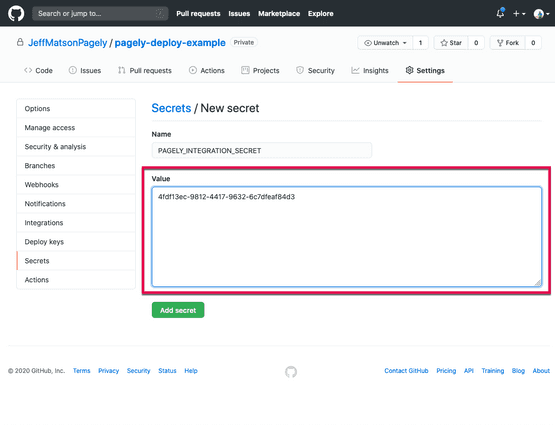This screenshot has width=555, height=425.
Task: Click the Private repository badge
Action: [x=244, y=42]
